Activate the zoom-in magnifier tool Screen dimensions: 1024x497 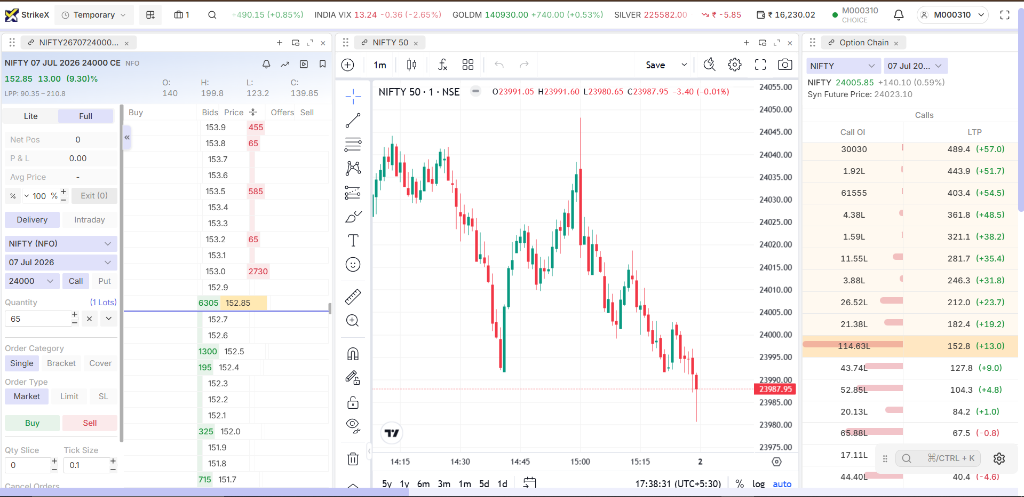[x=353, y=320]
